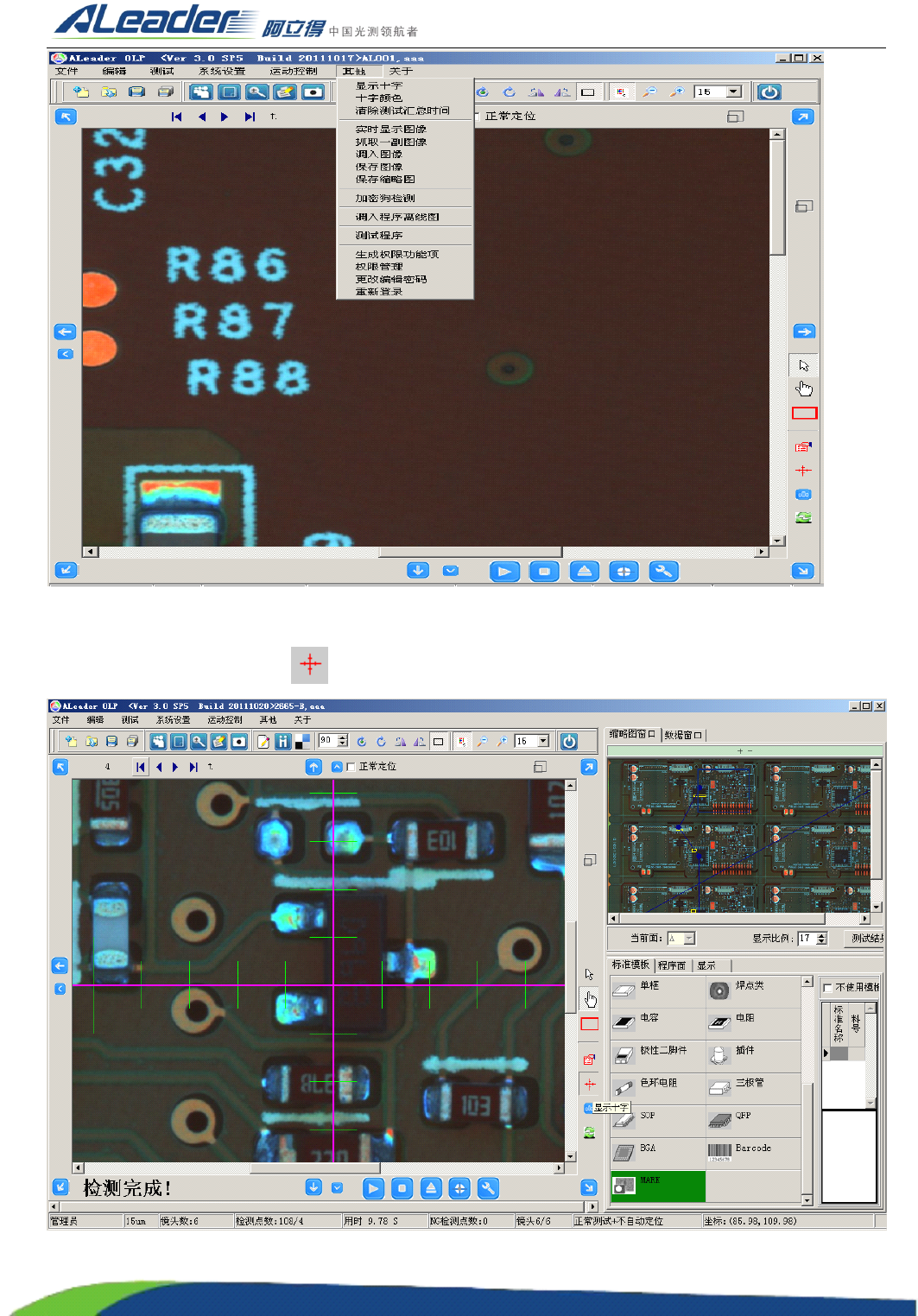Select 十字颜色 menu entry
The width and height of the screenshot is (918, 1316).
coord(379,98)
